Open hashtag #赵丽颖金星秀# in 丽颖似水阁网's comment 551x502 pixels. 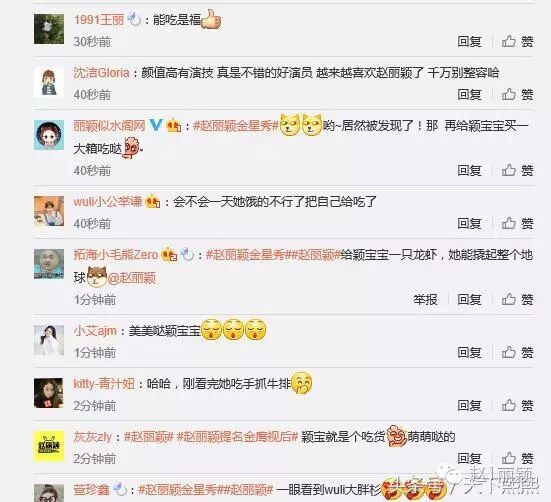(x=236, y=125)
